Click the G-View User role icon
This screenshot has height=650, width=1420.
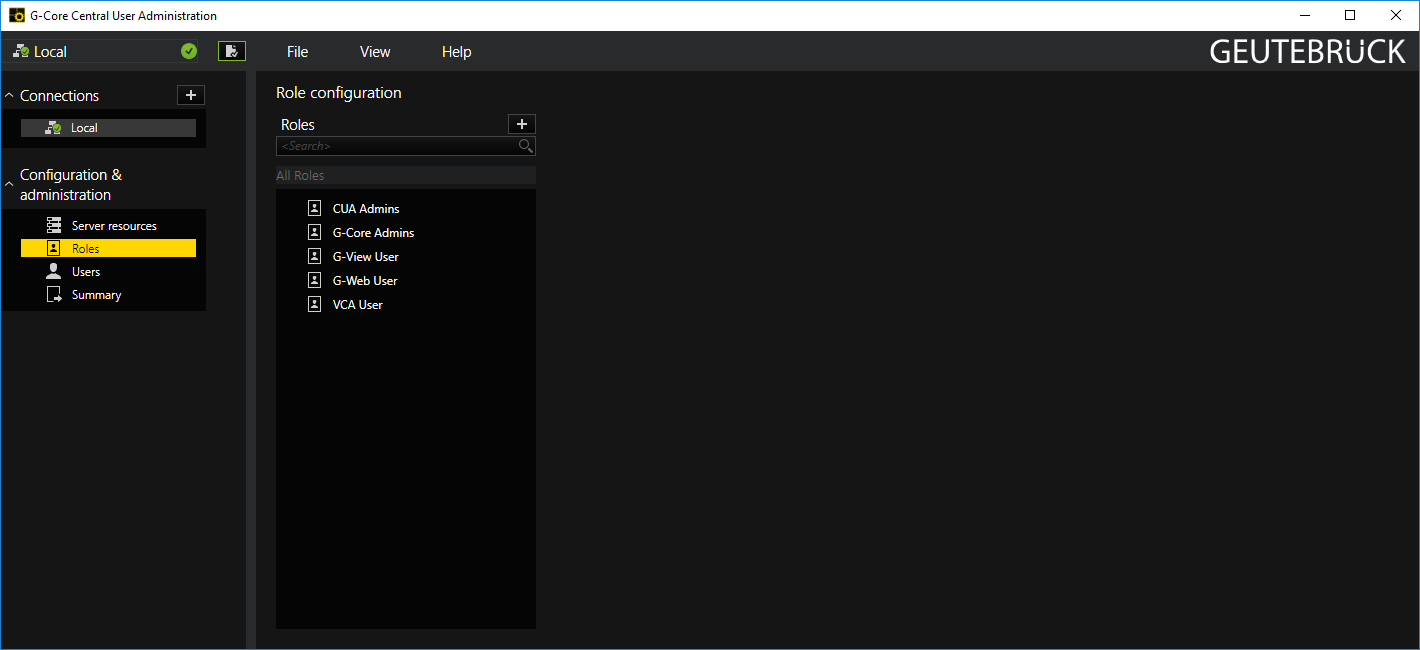click(314, 257)
